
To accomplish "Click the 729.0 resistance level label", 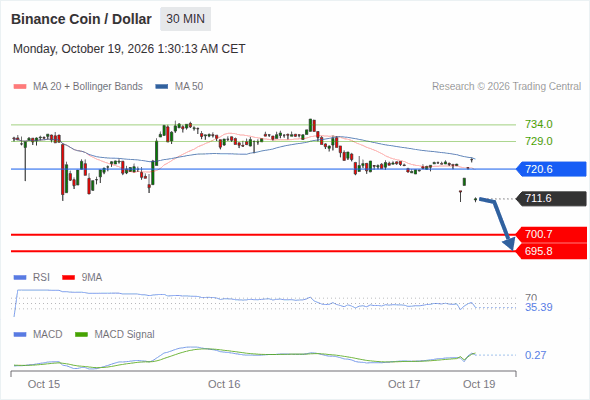I will pos(539,141).
